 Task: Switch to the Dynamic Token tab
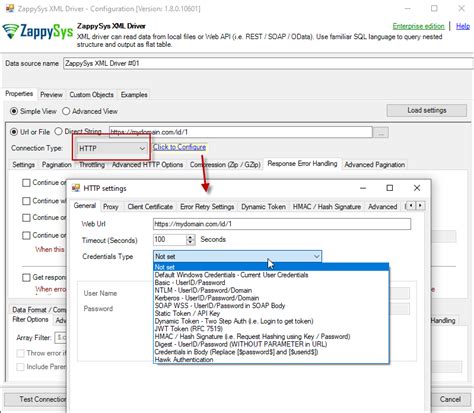263,207
